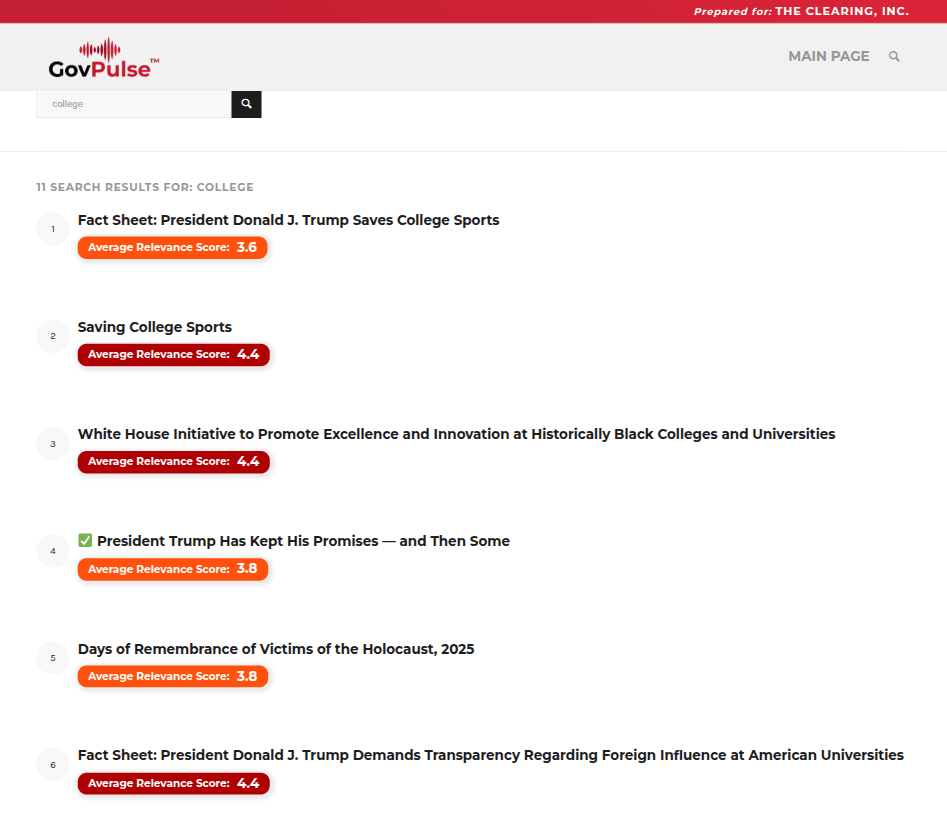Open the Foreign Influence at American Universities fact sheet

tap(490, 755)
